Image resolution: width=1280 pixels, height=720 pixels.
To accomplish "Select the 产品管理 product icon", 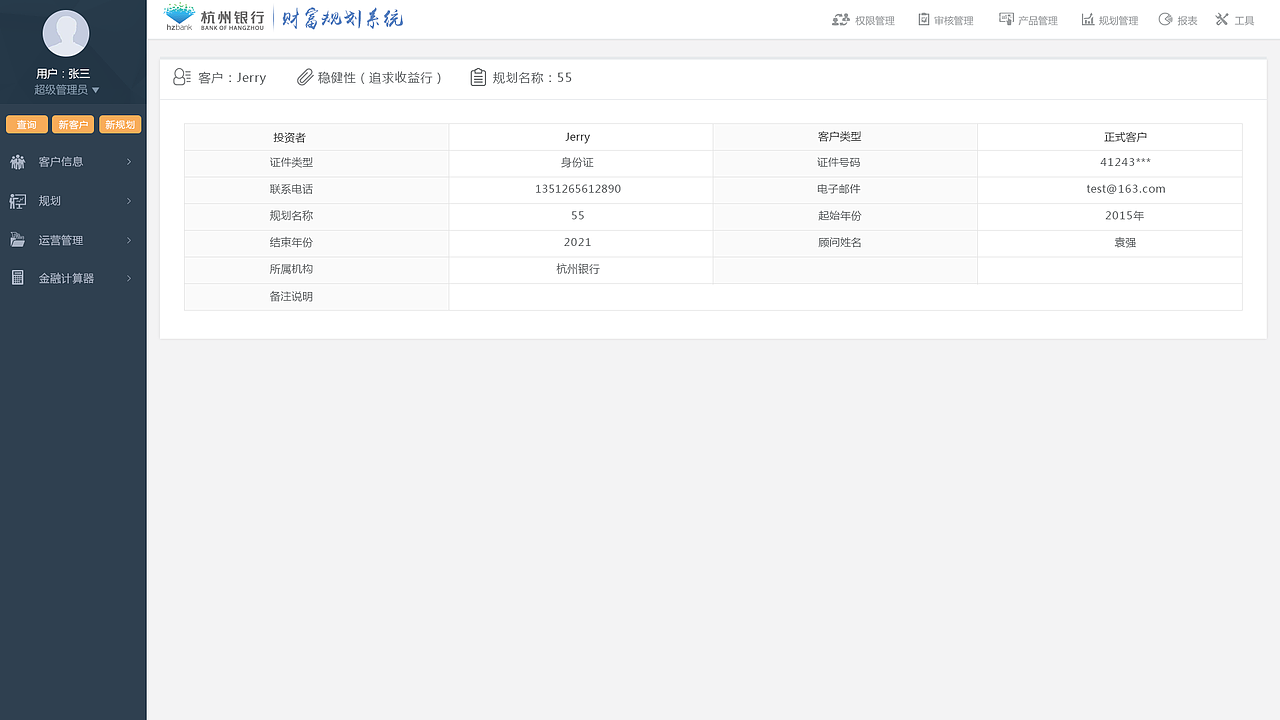I will 1005,19.
